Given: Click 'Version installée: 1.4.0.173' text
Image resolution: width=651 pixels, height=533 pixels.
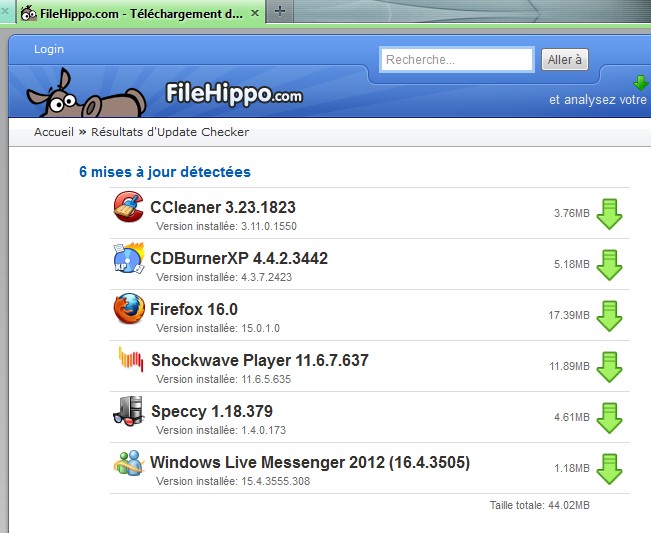Looking at the screenshot, I should click(221, 430).
